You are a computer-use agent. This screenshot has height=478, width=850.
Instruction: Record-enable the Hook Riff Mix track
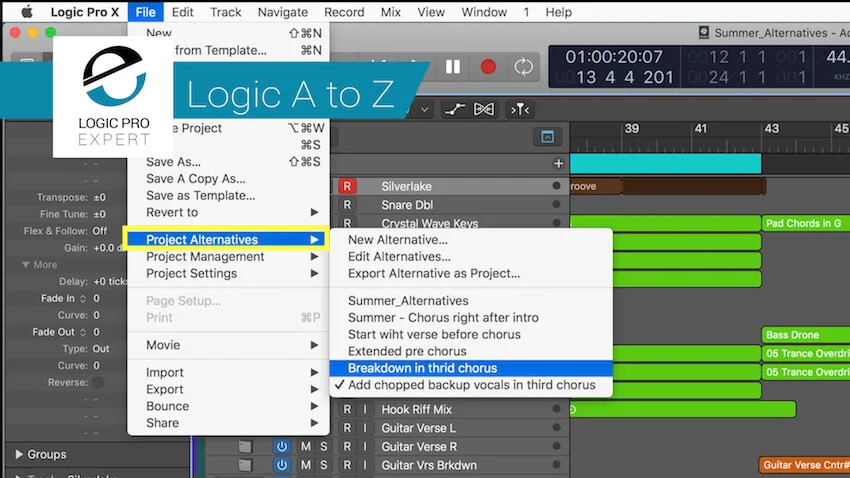(347, 410)
